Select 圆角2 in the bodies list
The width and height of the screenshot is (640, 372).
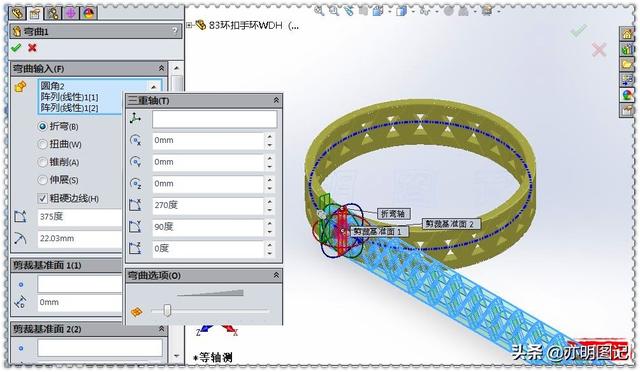[x=52, y=86]
